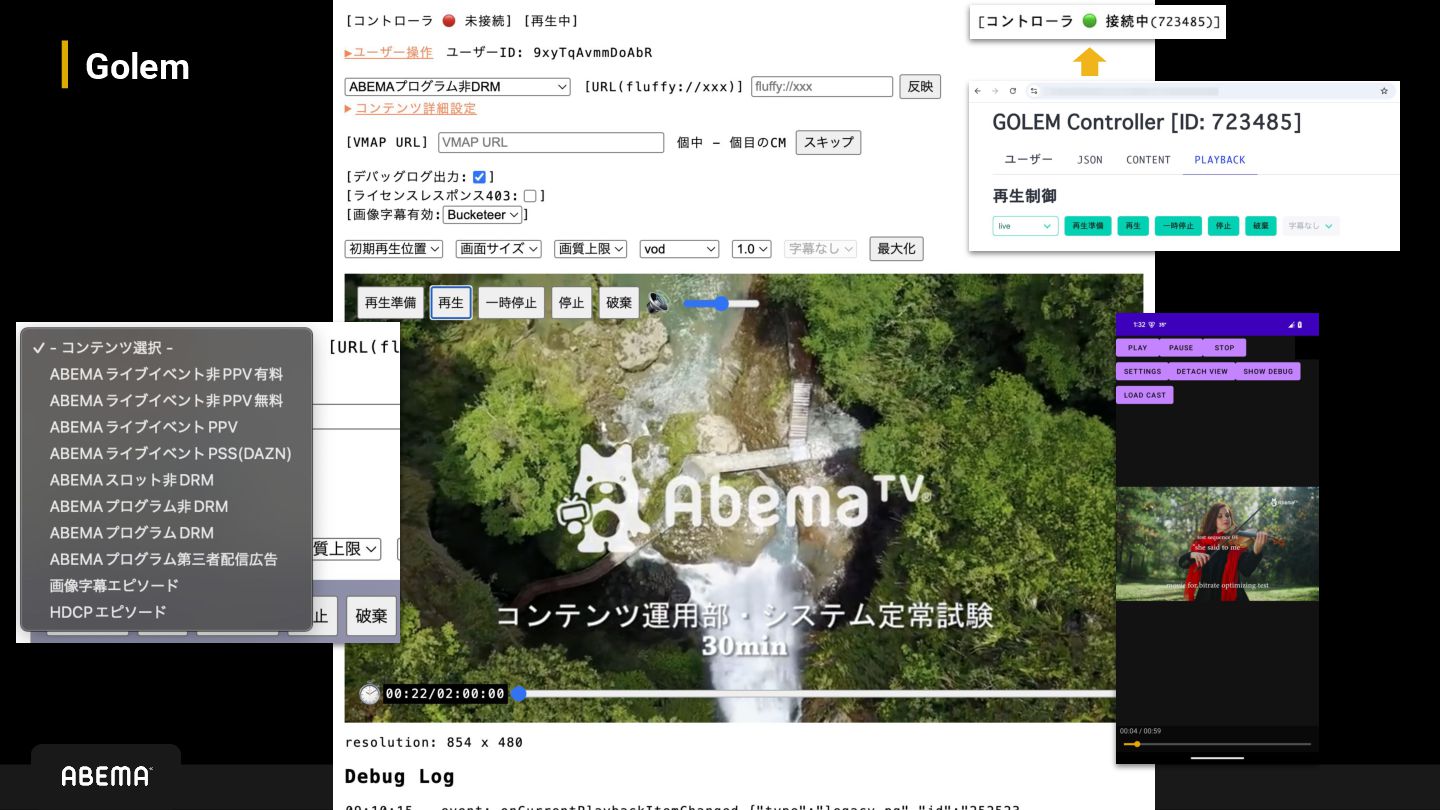Click the stopwatch icon beside the 00:22 timecode
The image size is (1440, 810).
(x=370, y=693)
